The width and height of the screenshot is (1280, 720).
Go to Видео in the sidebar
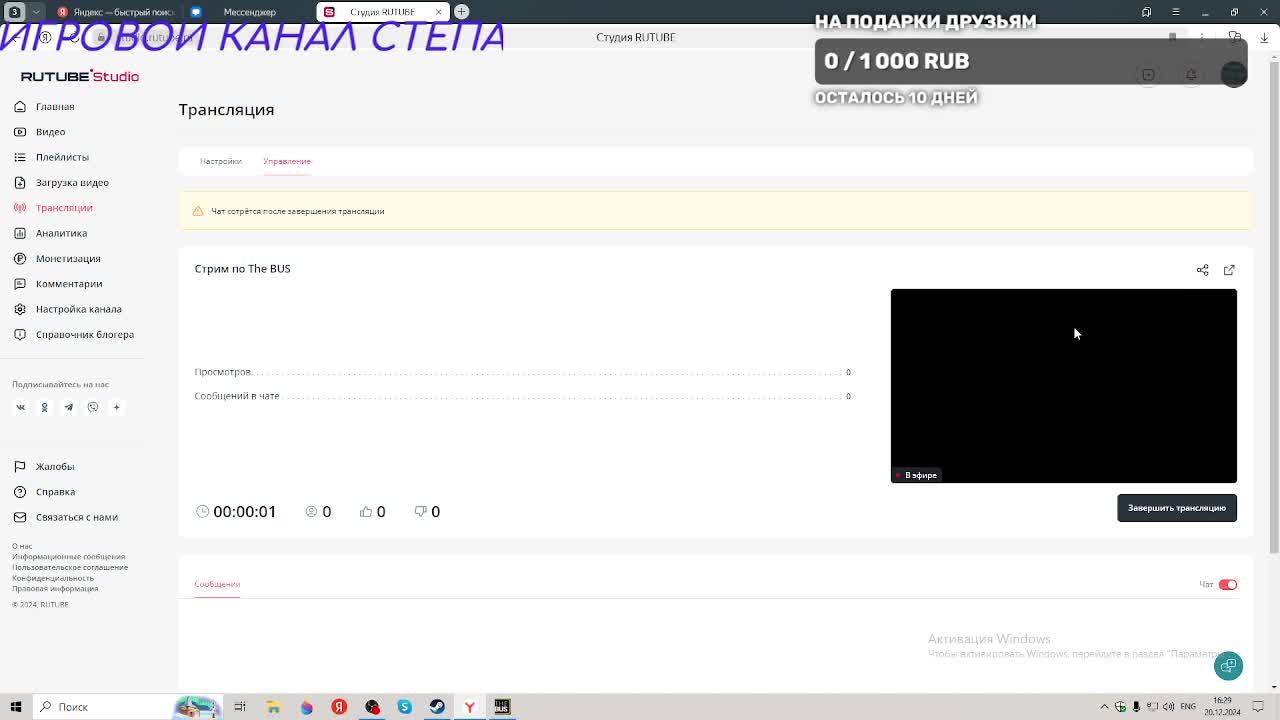click(50, 132)
